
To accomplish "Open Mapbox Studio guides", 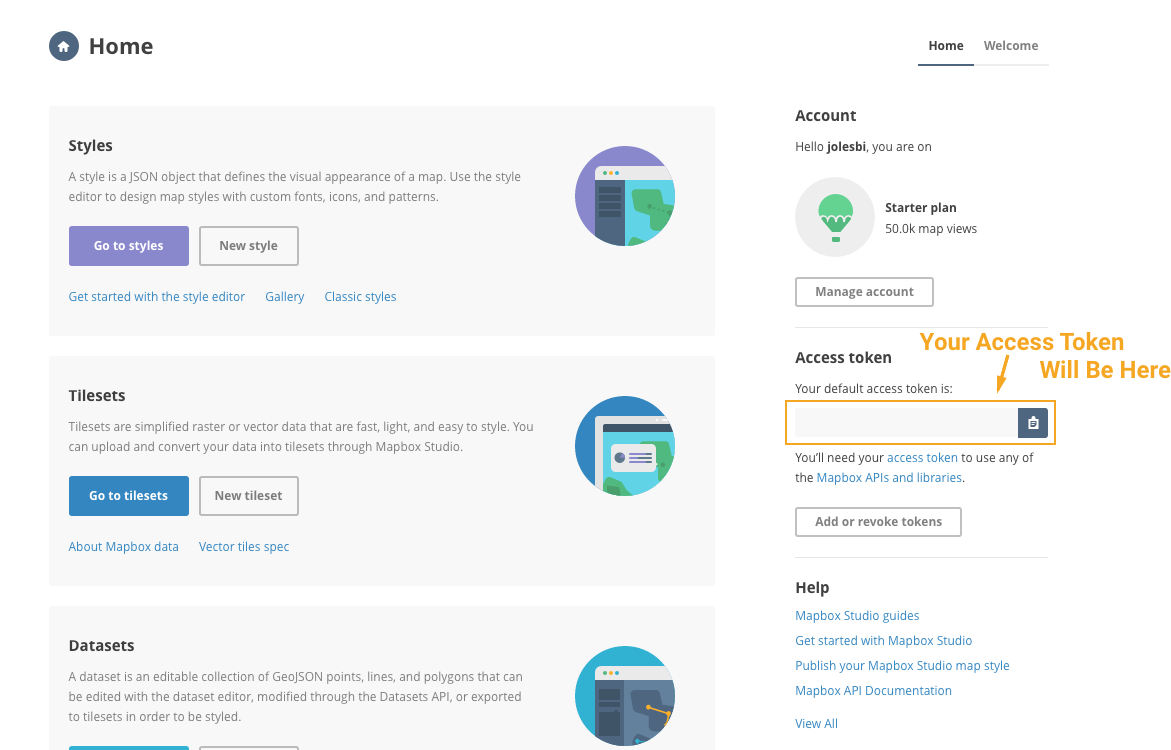I will 857,615.
